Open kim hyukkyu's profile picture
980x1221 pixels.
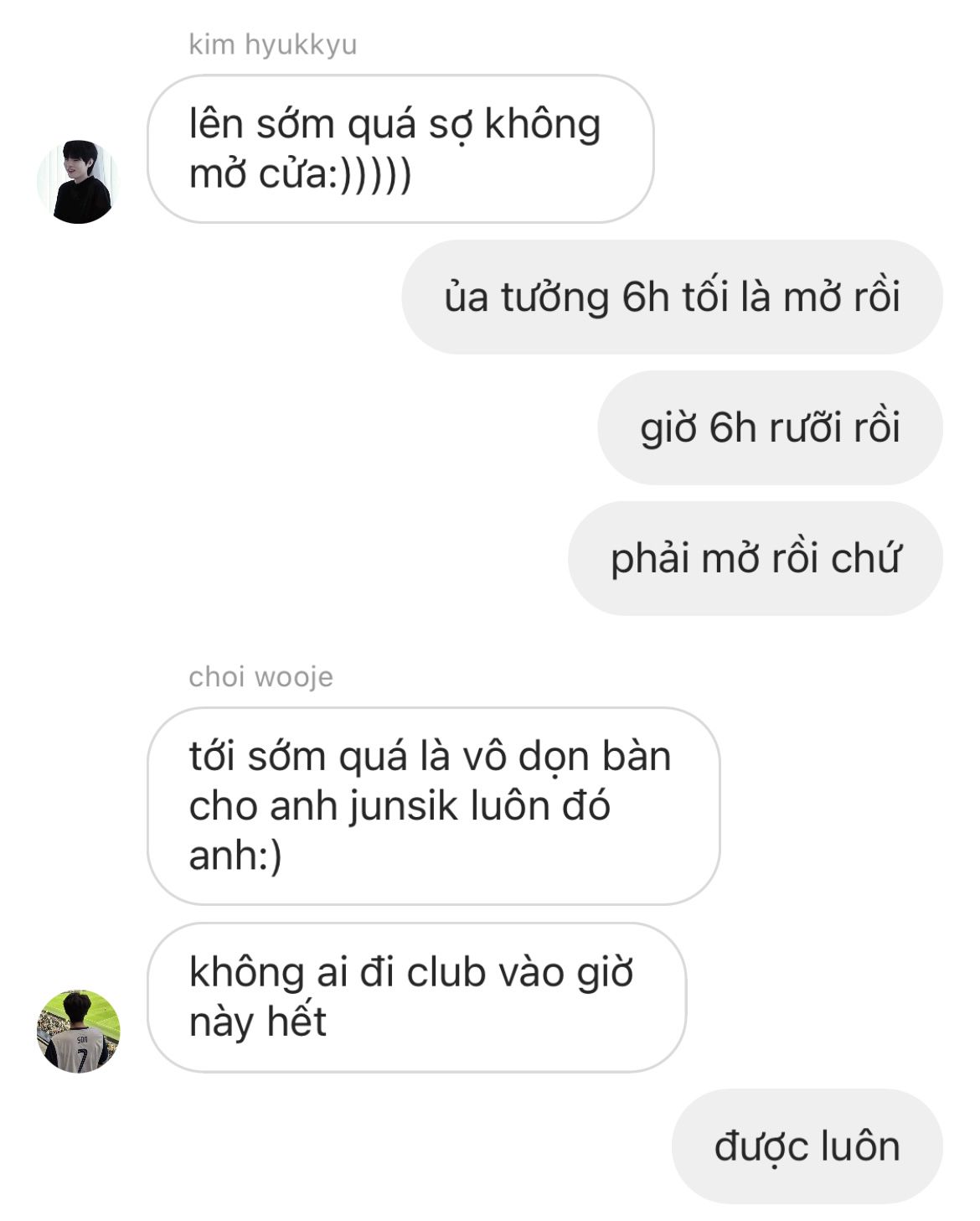point(78,182)
